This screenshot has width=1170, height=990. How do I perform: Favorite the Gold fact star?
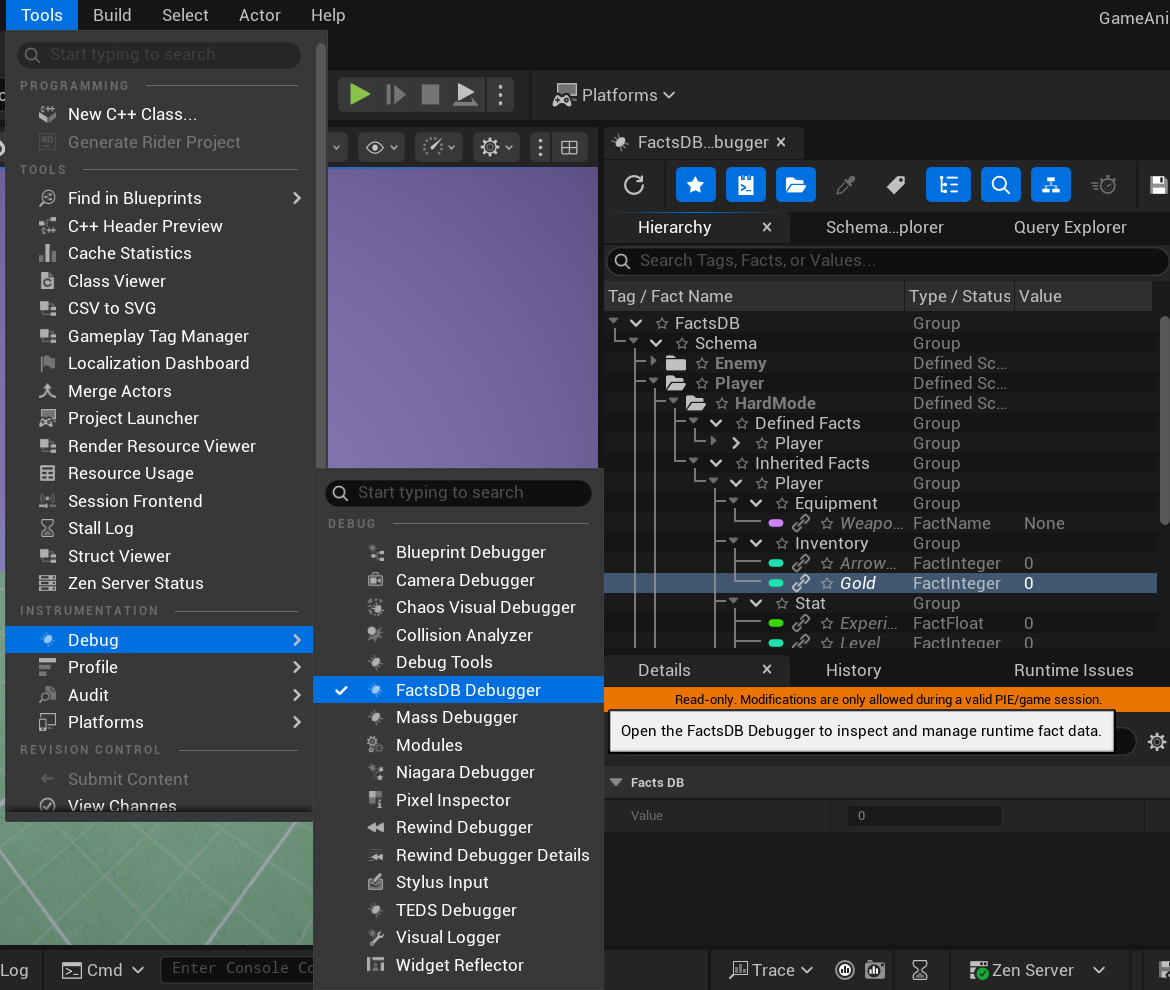tap(827, 583)
